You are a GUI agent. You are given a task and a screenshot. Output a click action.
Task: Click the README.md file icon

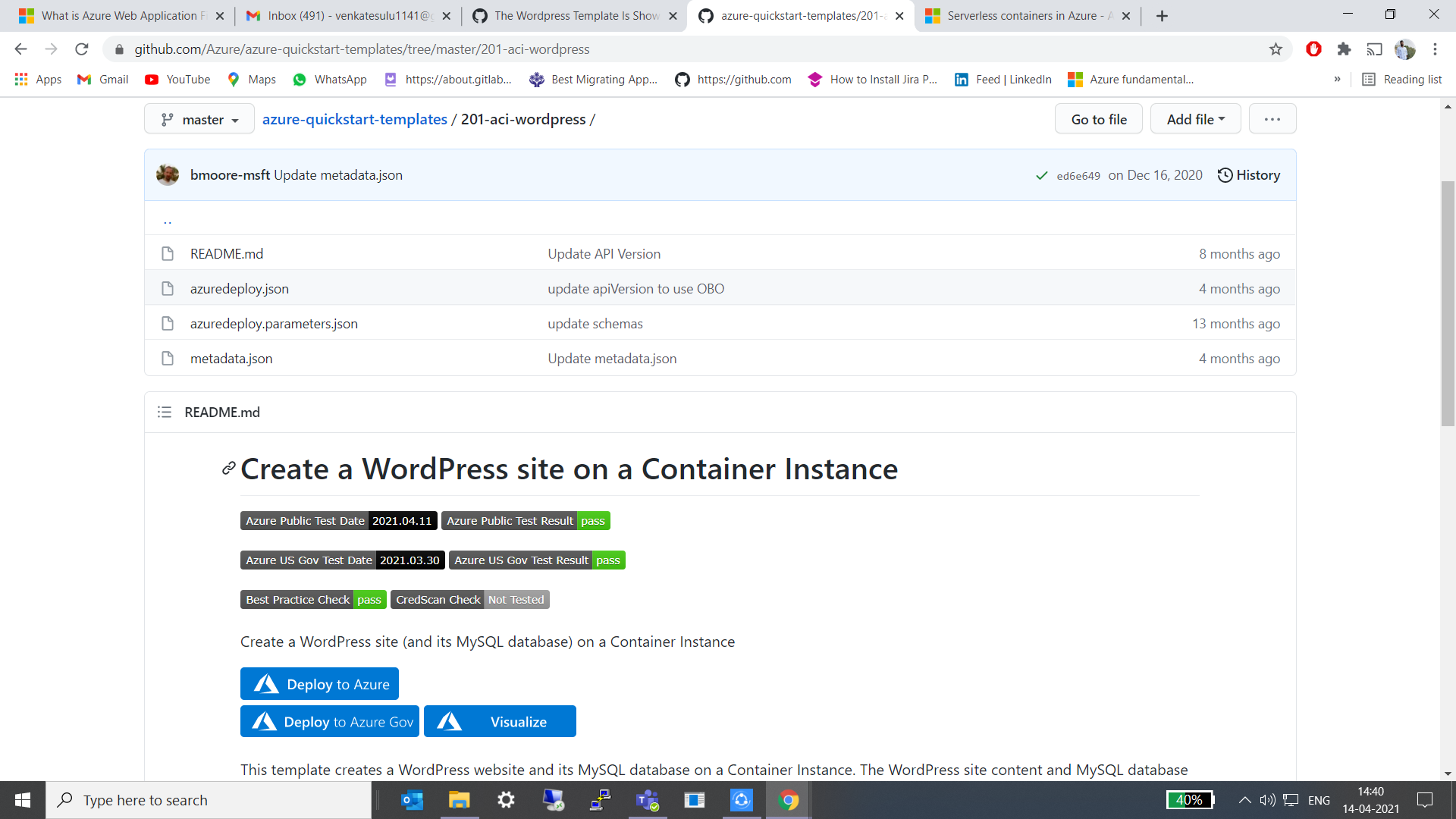(168, 253)
